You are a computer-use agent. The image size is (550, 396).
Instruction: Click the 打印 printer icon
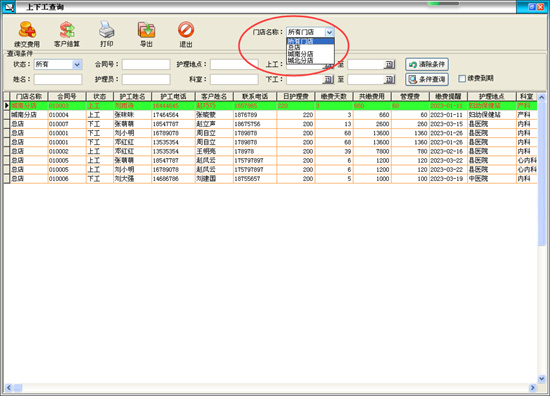(x=106, y=29)
